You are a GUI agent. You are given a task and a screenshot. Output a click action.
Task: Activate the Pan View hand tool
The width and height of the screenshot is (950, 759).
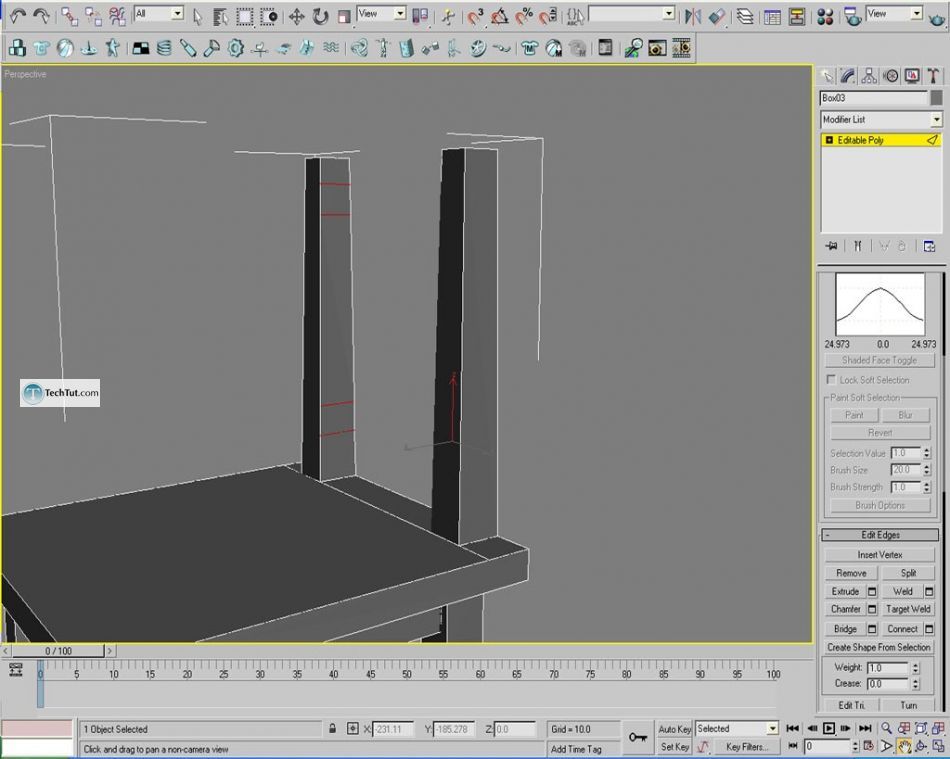pyautogui.click(x=904, y=746)
